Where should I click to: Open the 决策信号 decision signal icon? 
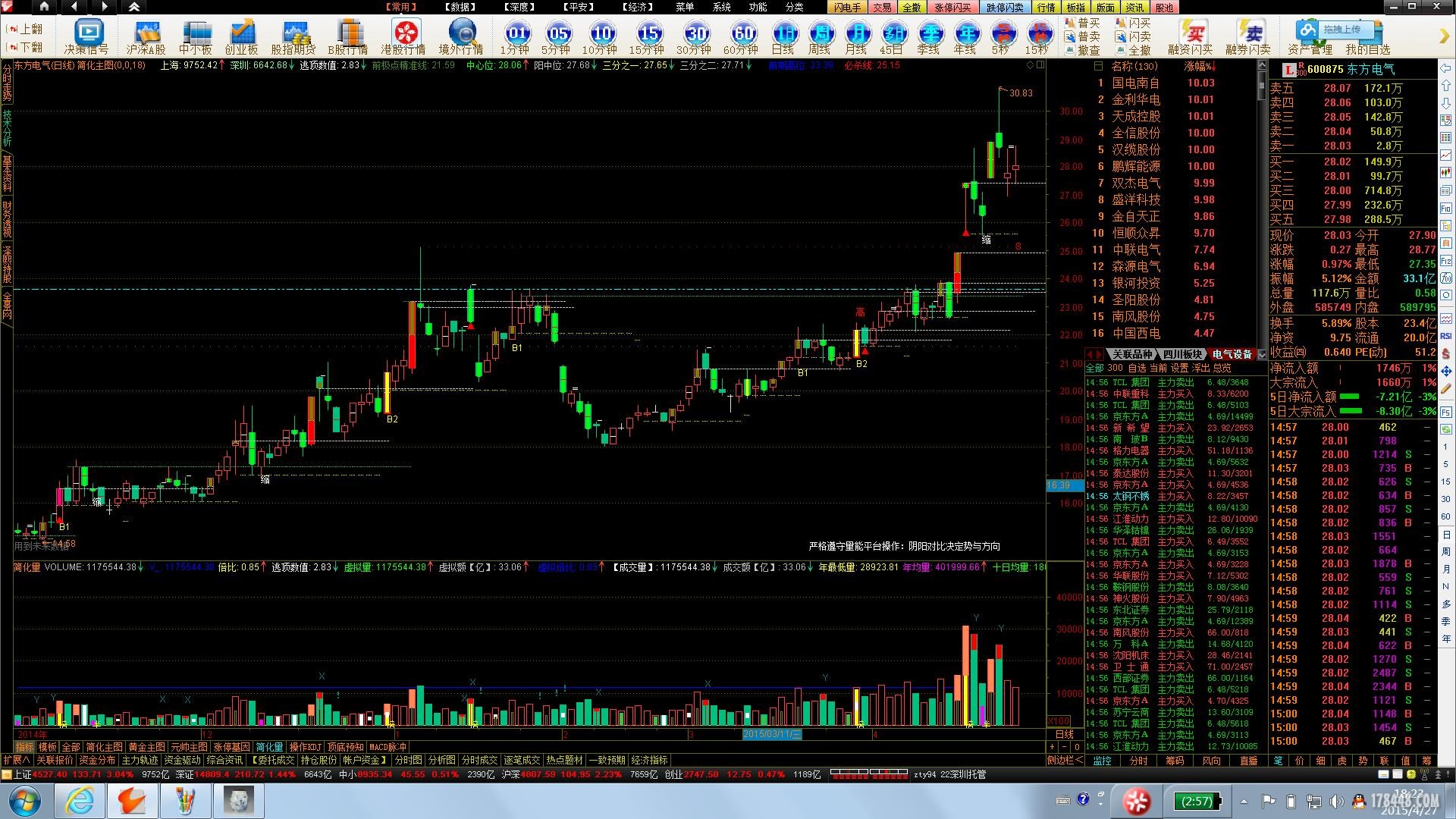(86, 36)
